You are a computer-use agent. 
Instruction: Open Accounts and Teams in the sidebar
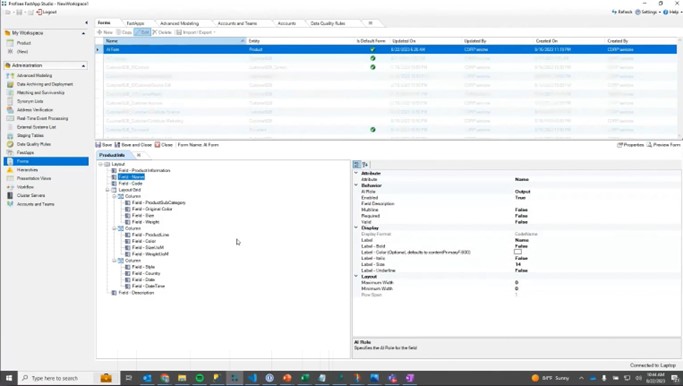(x=35, y=204)
